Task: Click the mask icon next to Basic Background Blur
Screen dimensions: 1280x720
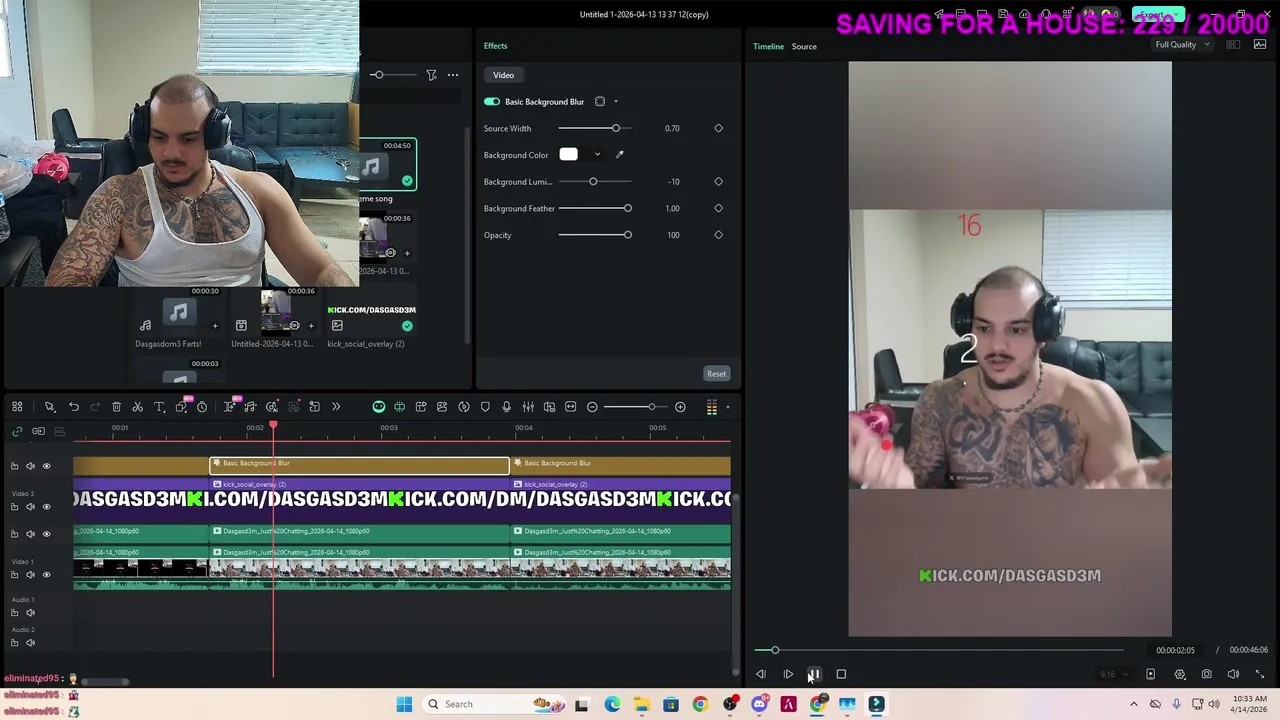Action: tap(600, 102)
